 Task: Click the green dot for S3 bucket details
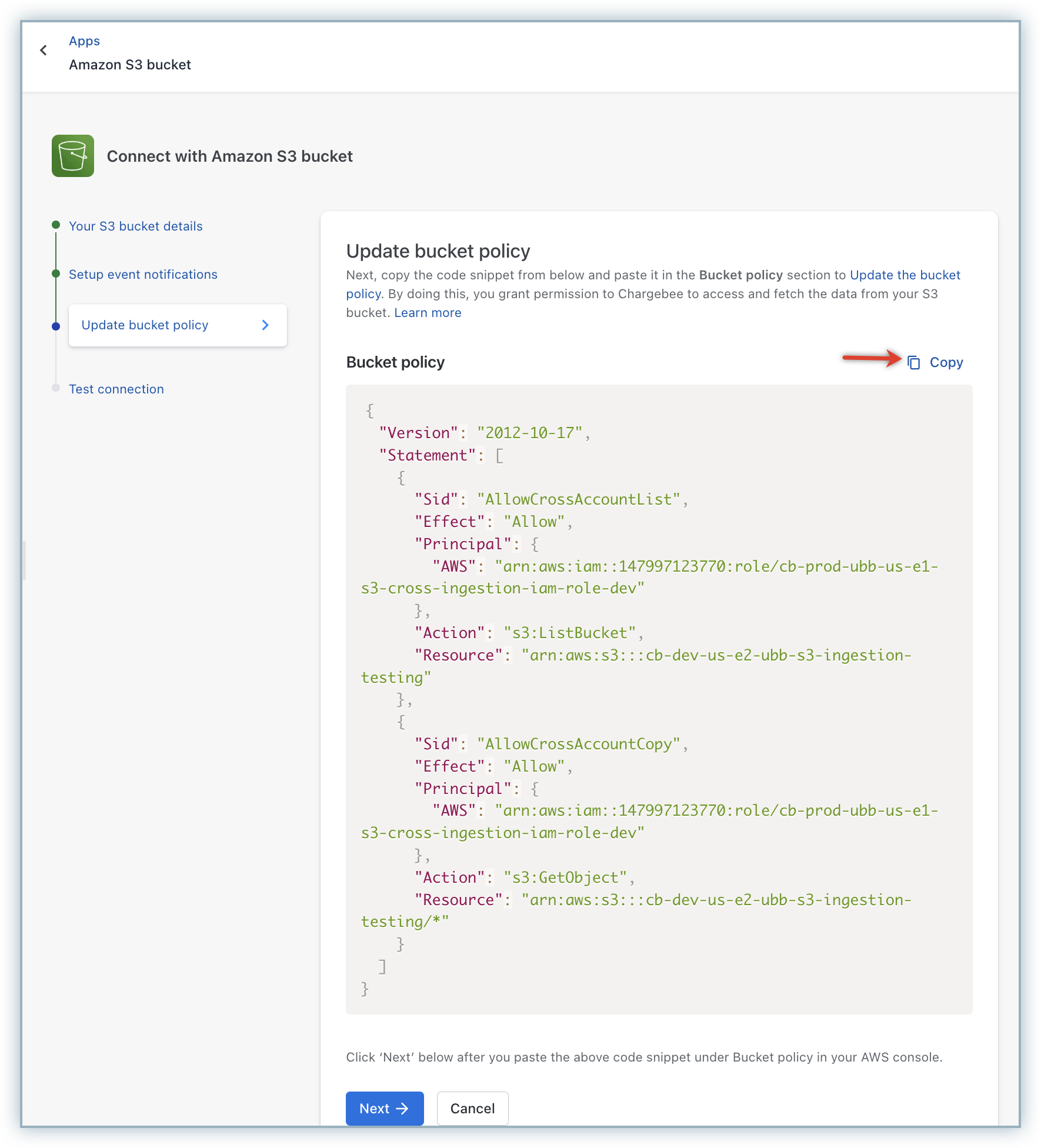coord(56,225)
